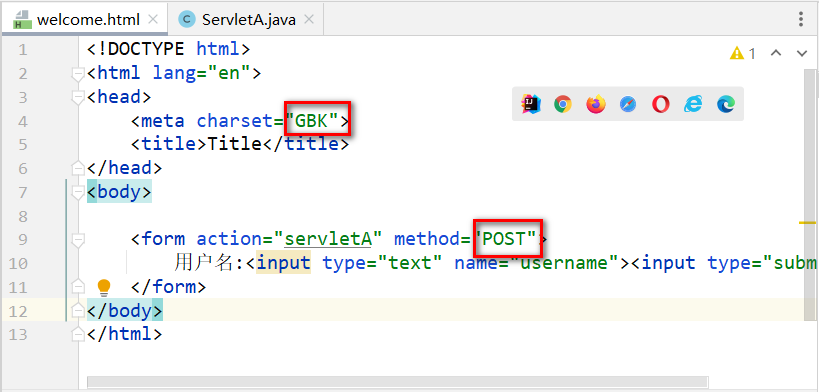Click the yellow light bulb intention icon
The width and height of the screenshot is (819, 392).
(104, 287)
